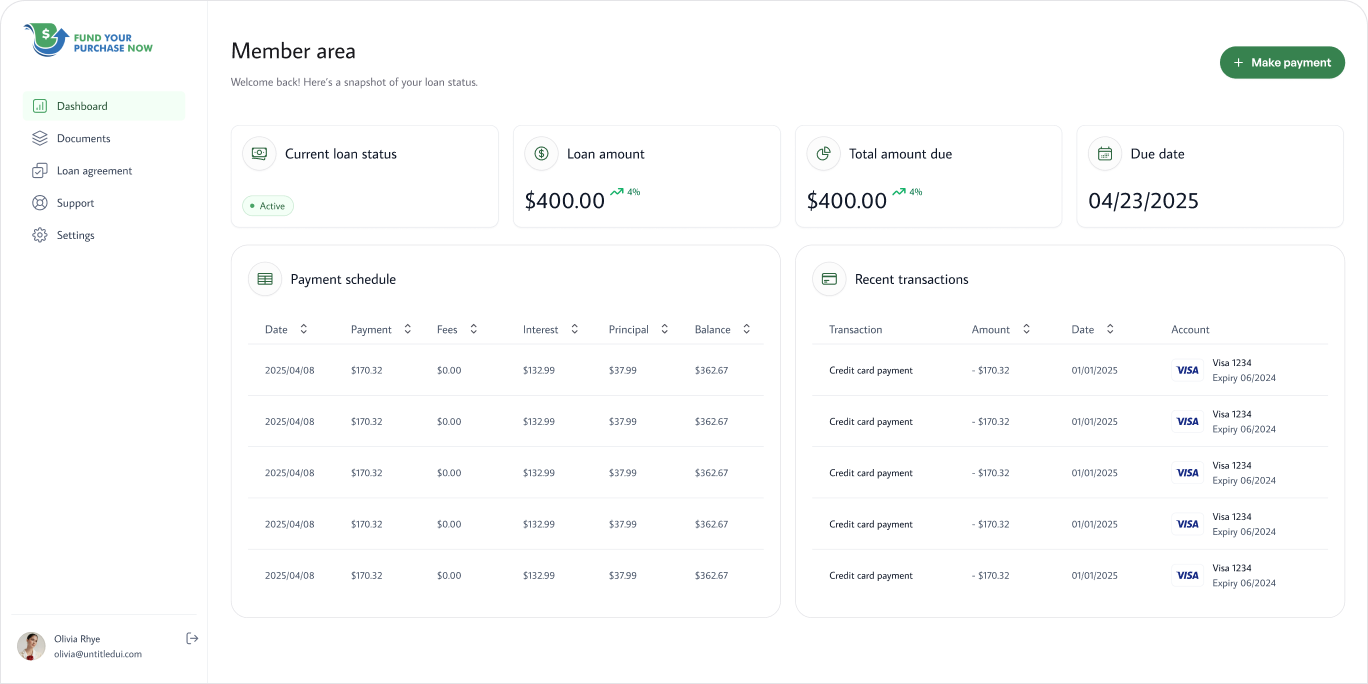Screen dimensions: 1368x684
Task: Click the Recent transactions wallet icon
Action: click(829, 279)
